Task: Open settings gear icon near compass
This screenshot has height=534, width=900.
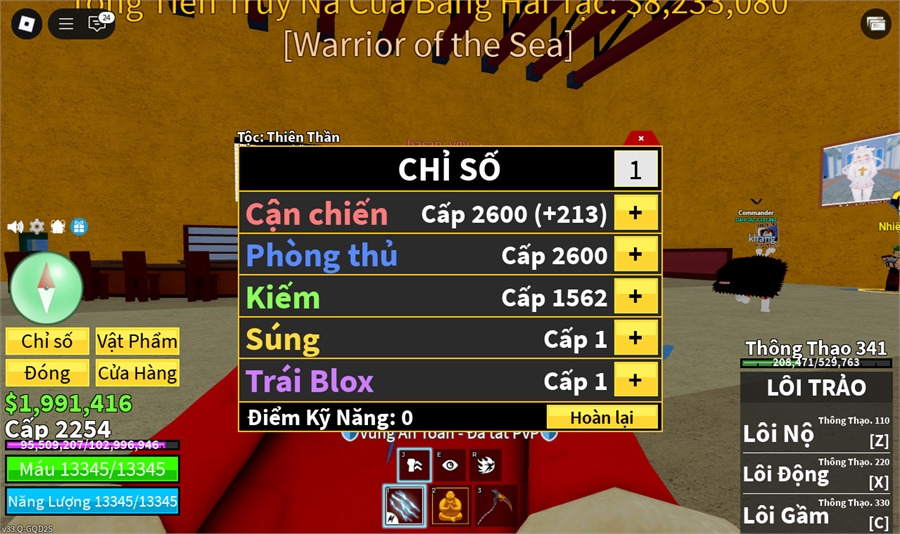Action: click(37, 227)
